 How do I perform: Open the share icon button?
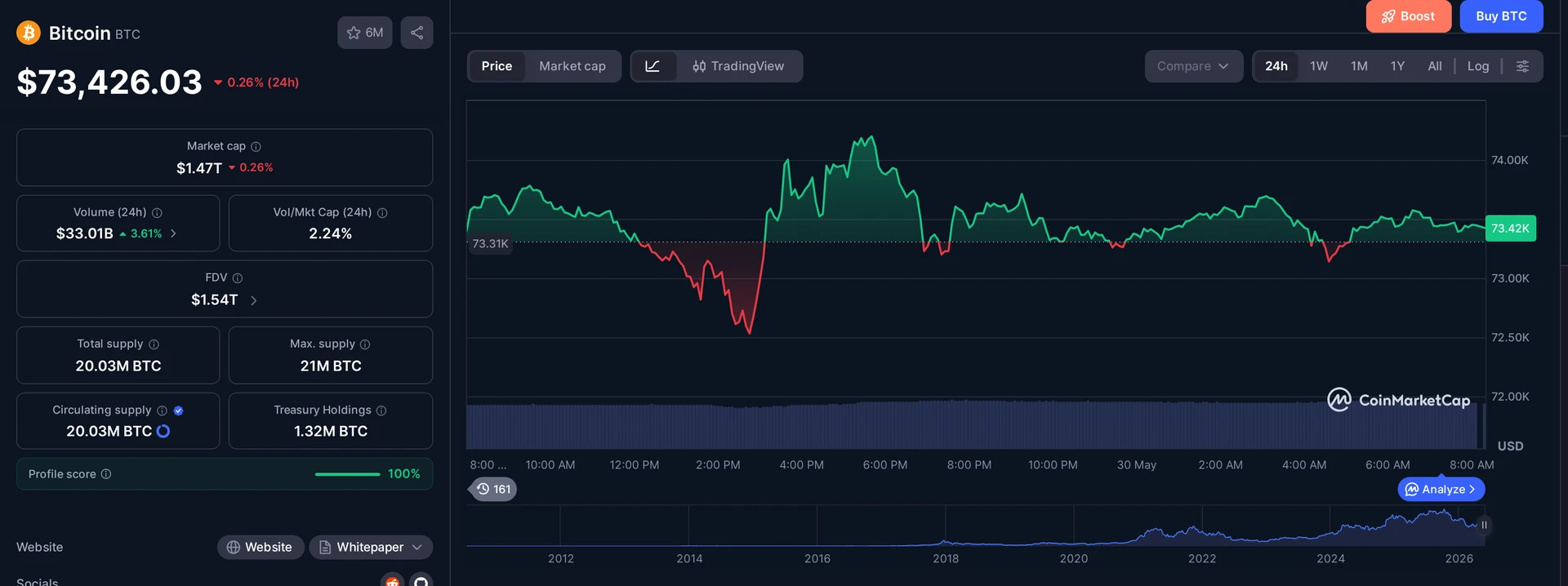[416, 33]
